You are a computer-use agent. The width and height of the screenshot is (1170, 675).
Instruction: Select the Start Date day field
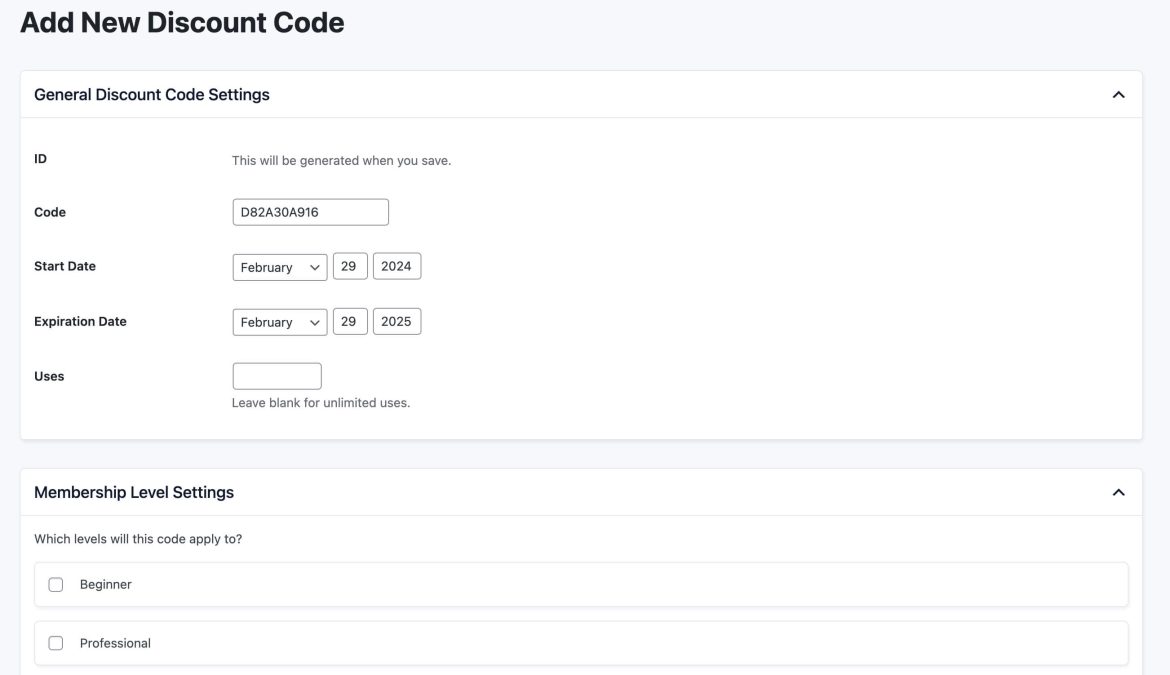pos(350,265)
